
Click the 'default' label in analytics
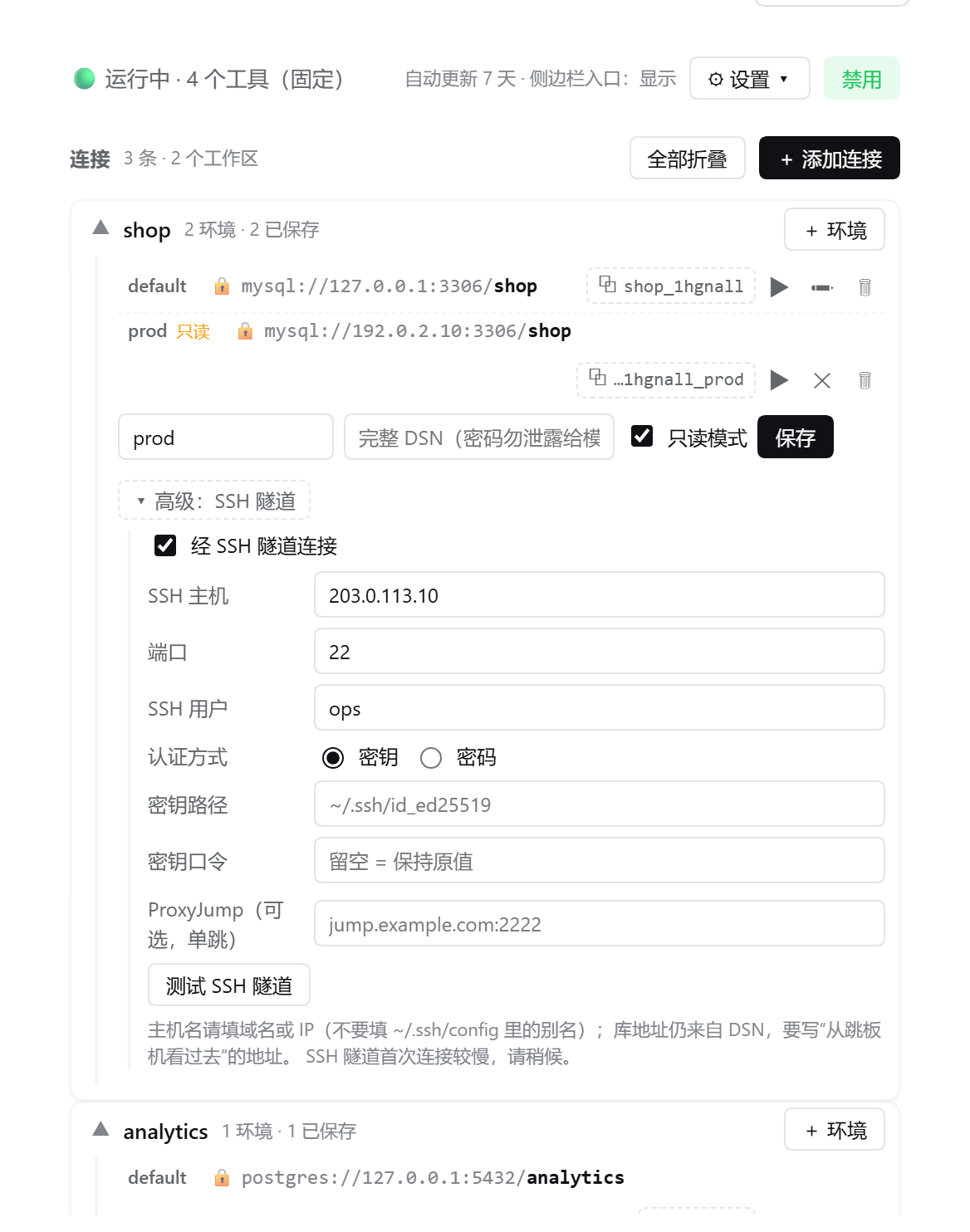(x=157, y=1178)
